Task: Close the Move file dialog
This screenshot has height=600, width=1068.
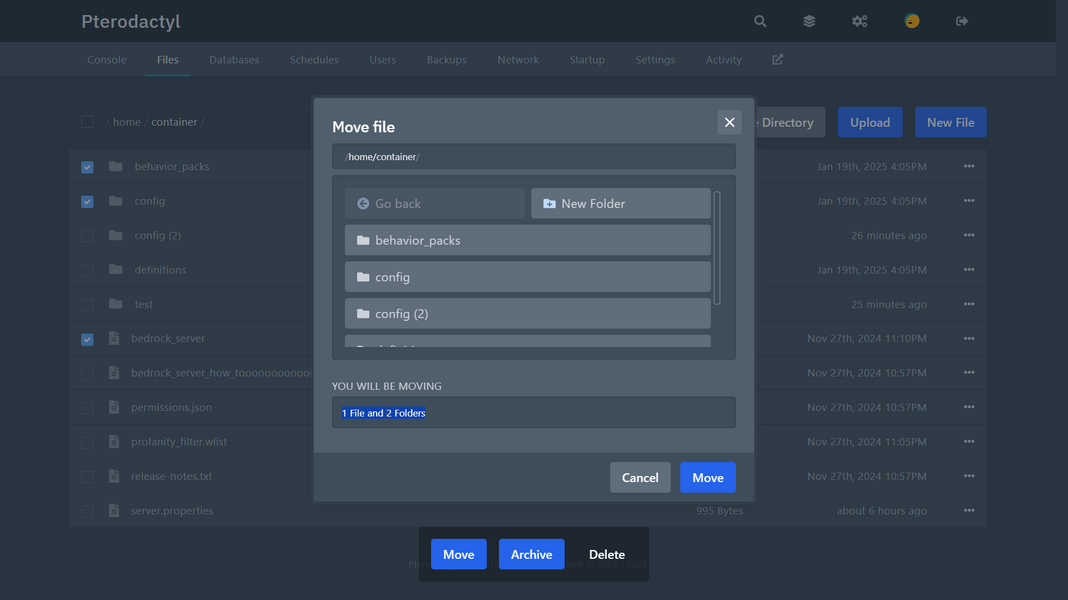Action: point(729,123)
